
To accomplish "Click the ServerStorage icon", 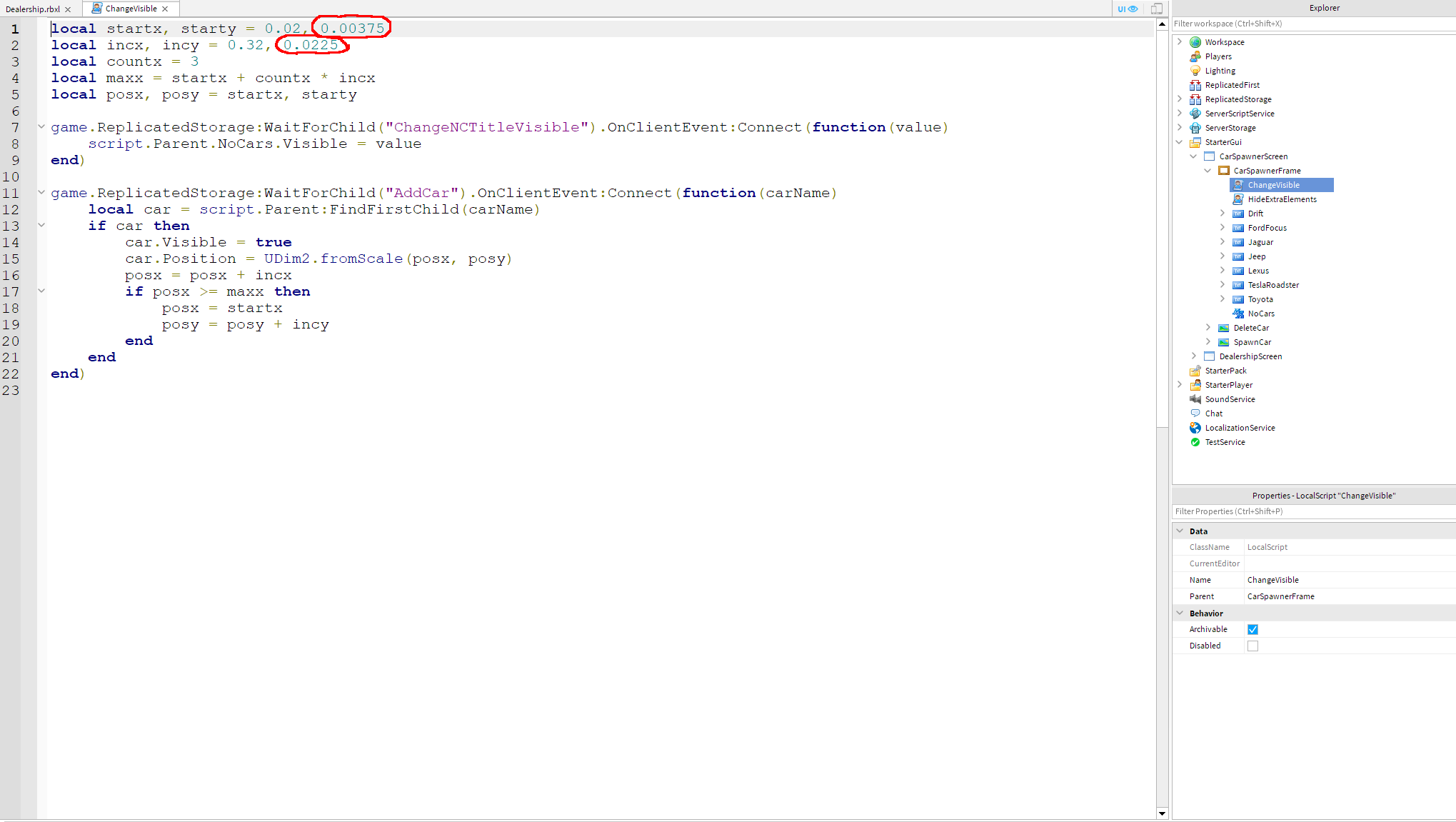I will (x=1195, y=128).
